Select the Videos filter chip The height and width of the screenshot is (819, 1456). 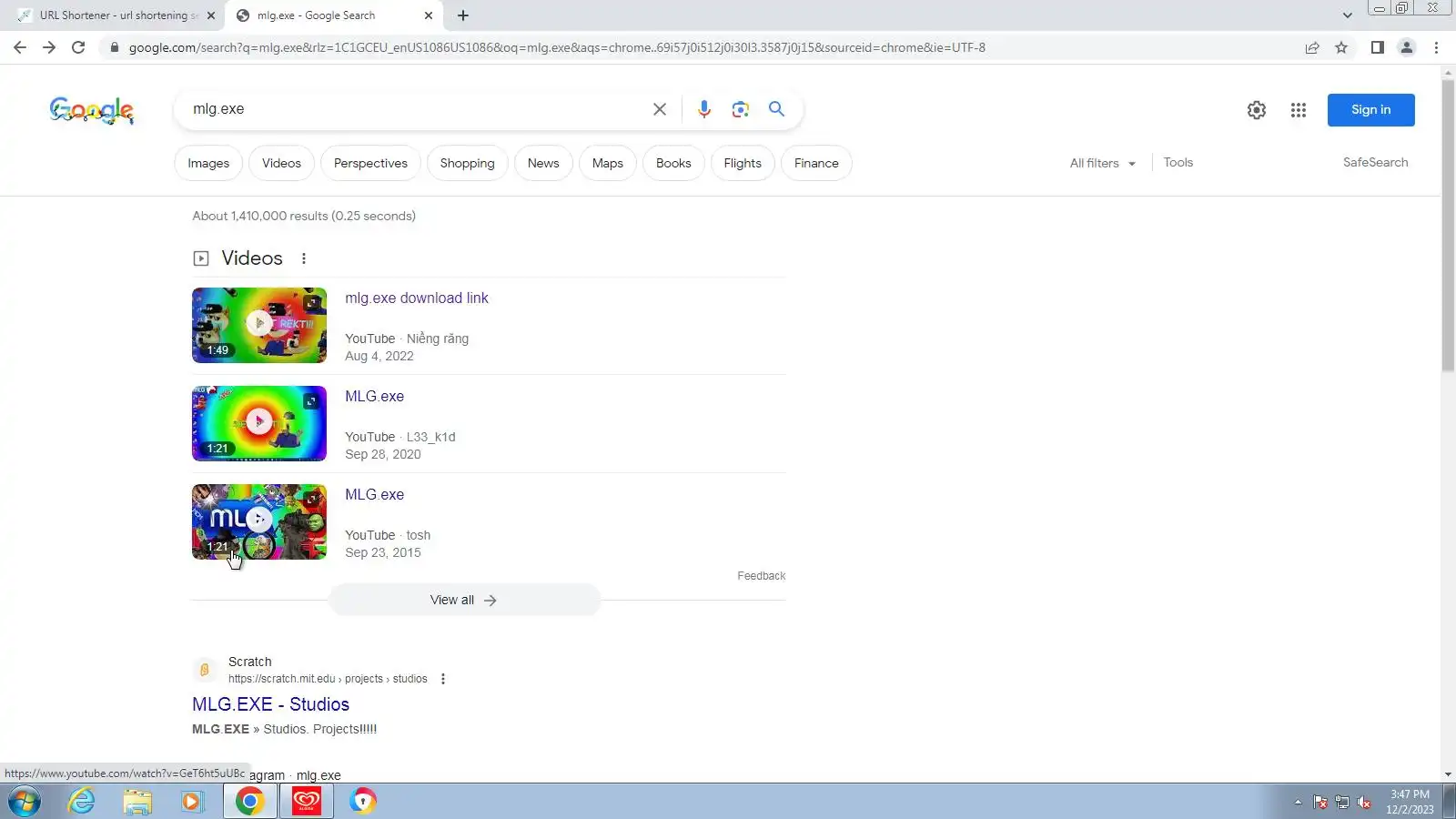281,163
